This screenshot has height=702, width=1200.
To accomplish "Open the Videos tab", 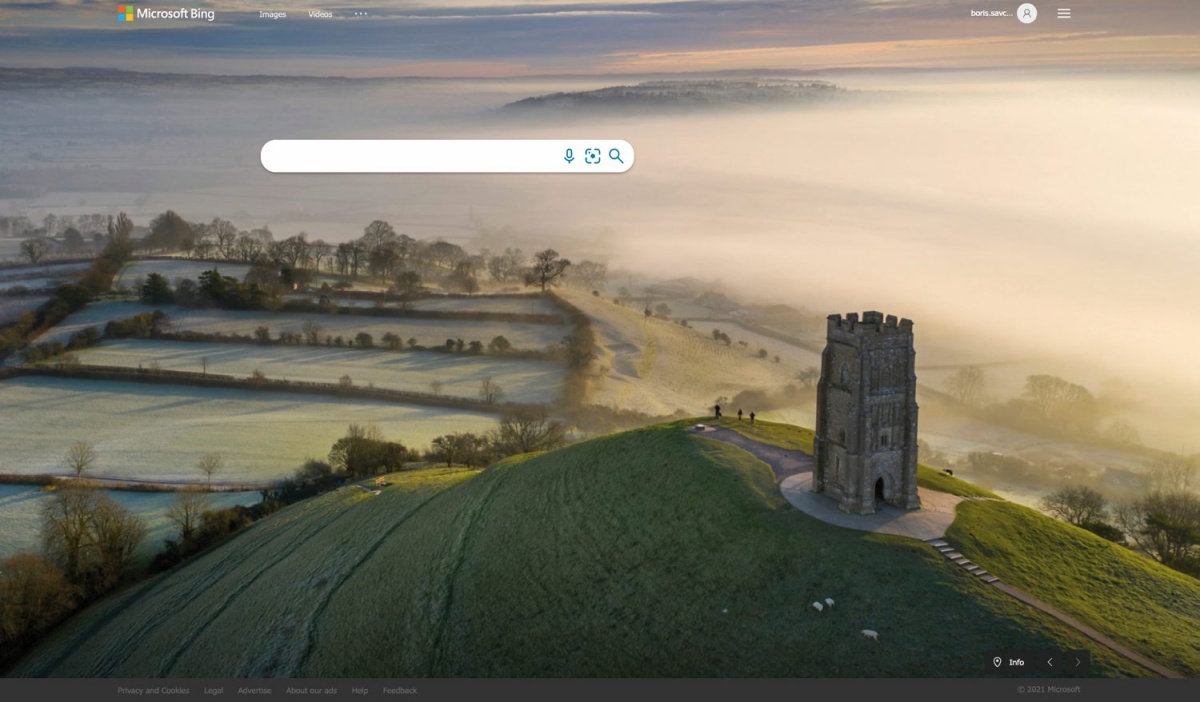I will click(x=320, y=14).
